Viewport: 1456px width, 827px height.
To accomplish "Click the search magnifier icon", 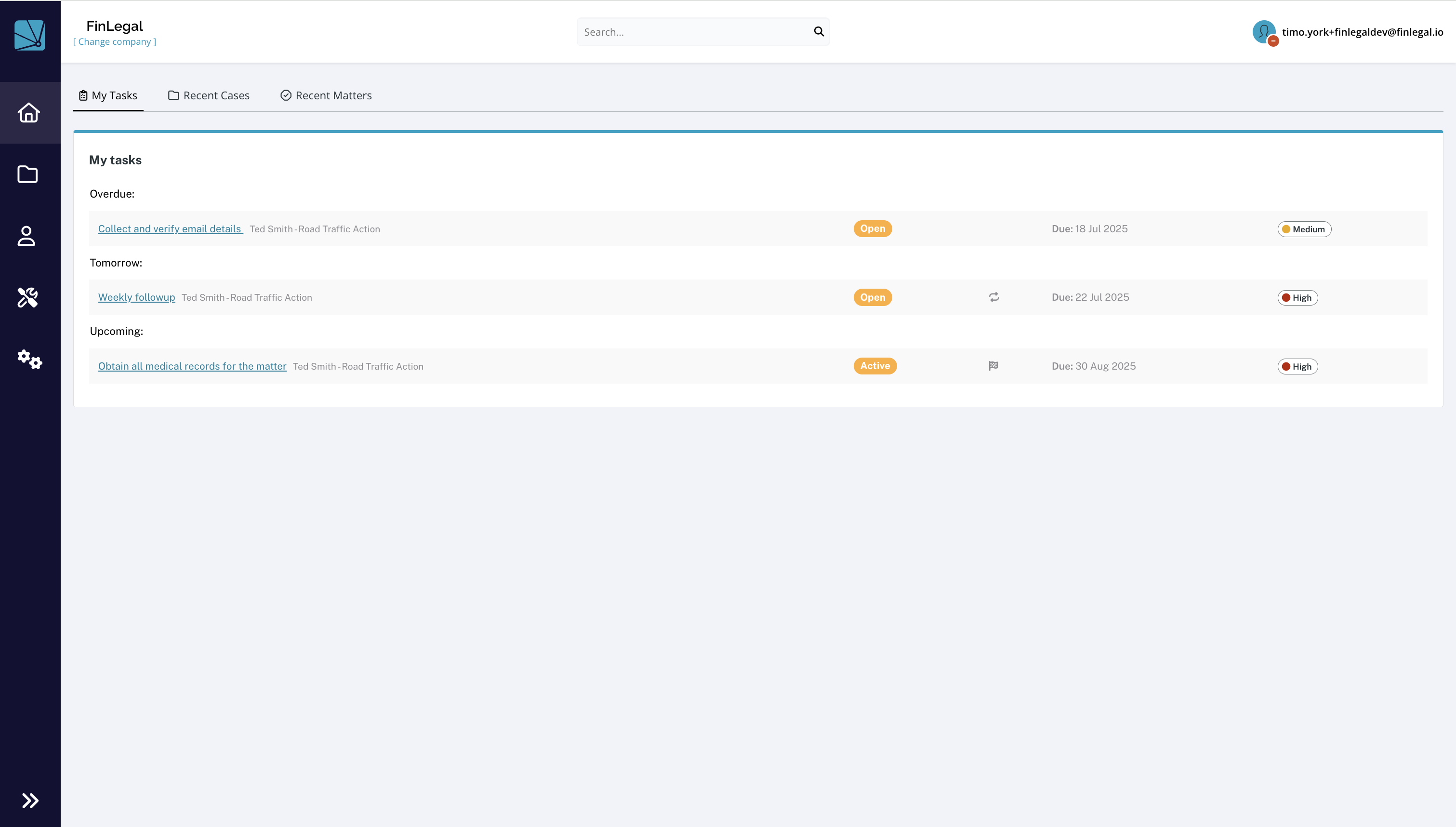I will (819, 31).
